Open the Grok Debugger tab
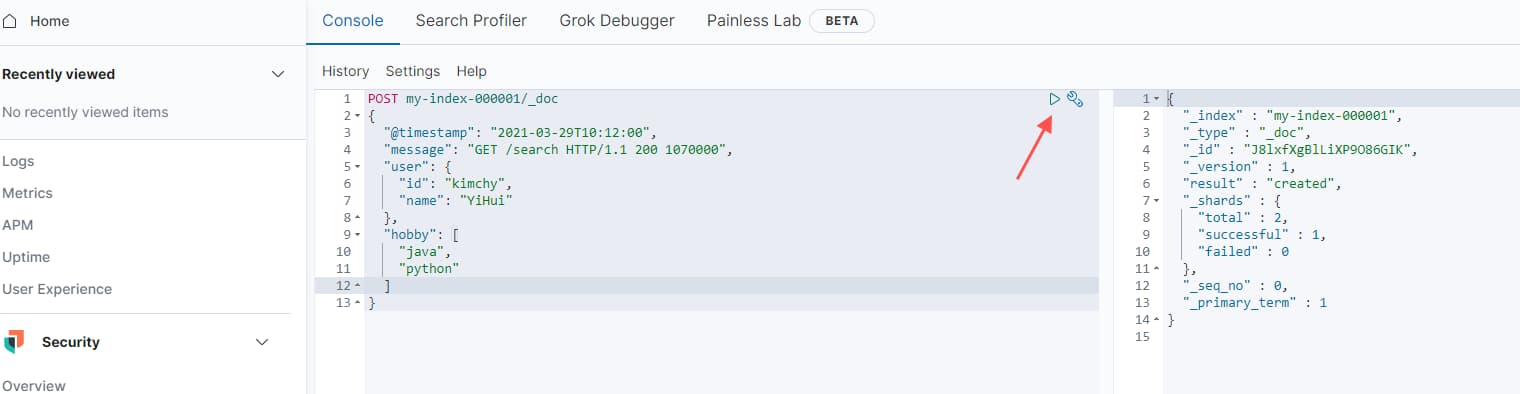This screenshot has width=1520, height=394. 617,21
